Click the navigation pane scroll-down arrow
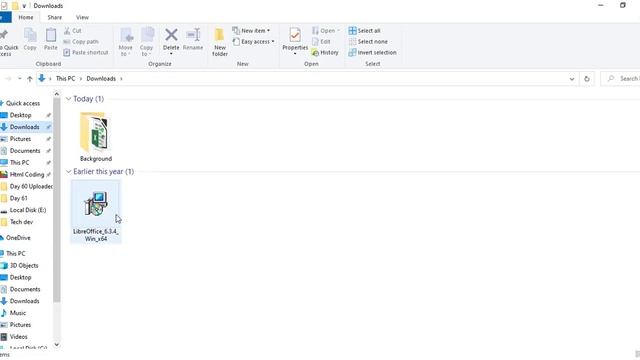Screen dimensions: 640x360 pos(57,345)
